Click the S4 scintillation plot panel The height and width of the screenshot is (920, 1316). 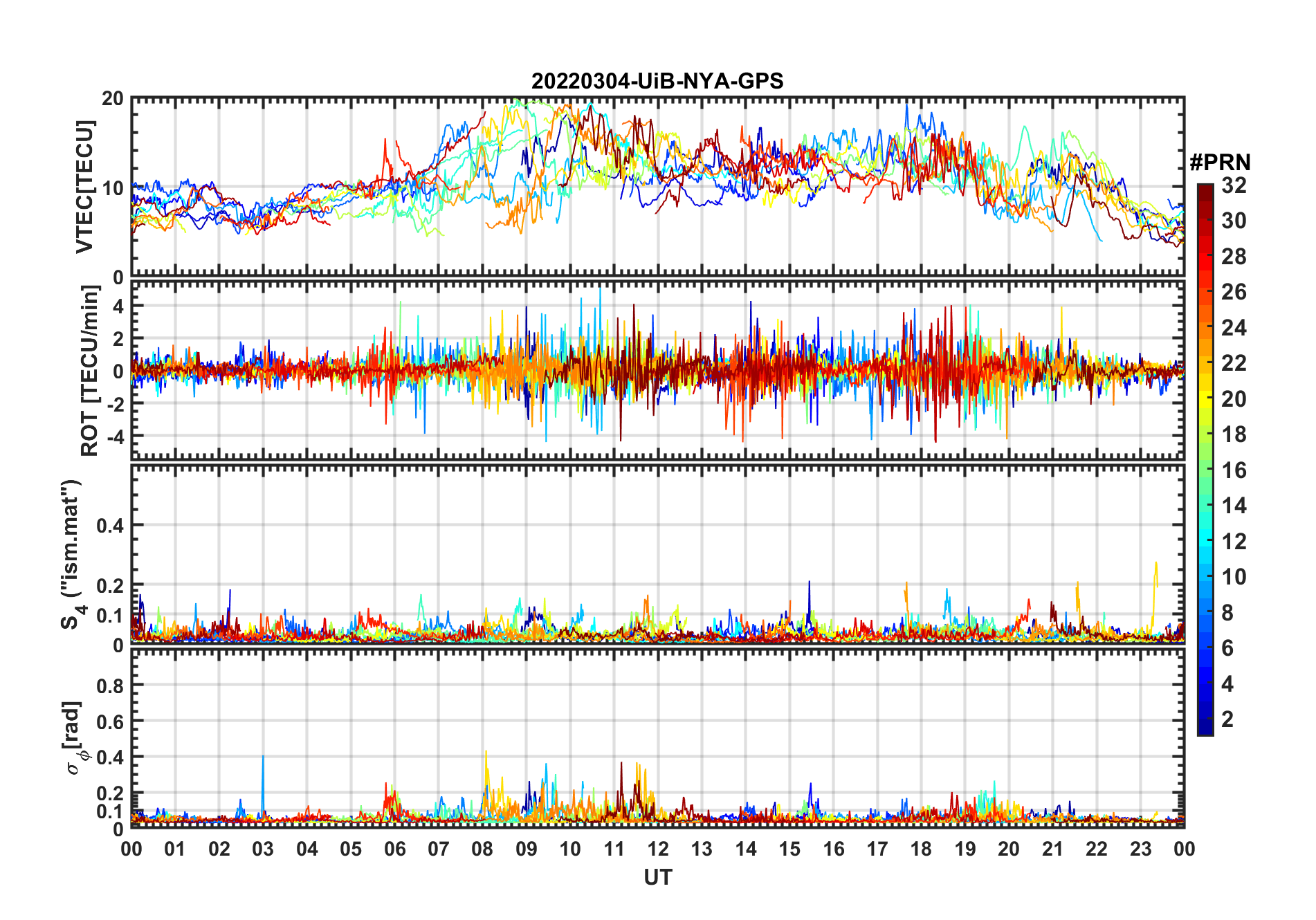point(658,554)
